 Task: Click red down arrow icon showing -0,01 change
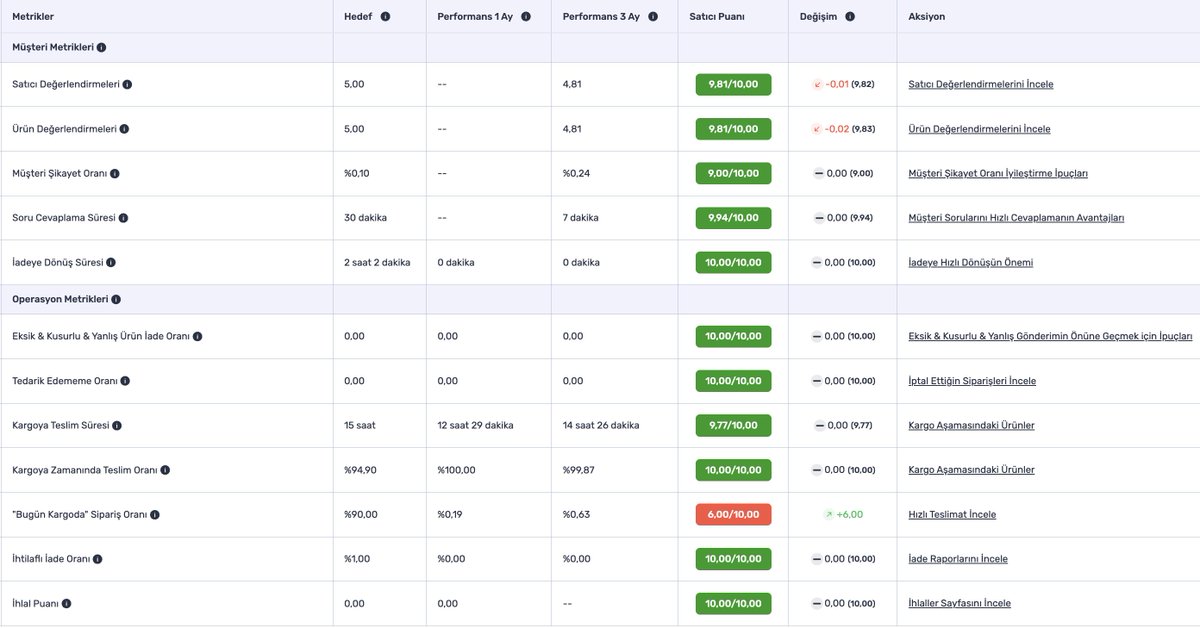pos(817,85)
